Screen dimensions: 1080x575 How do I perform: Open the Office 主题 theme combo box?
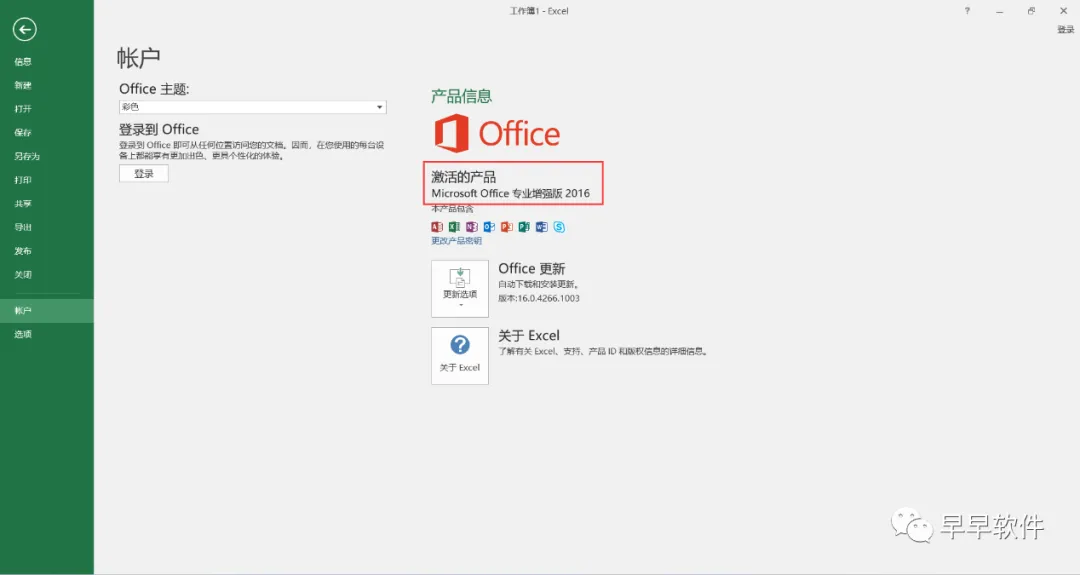(252, 107)
